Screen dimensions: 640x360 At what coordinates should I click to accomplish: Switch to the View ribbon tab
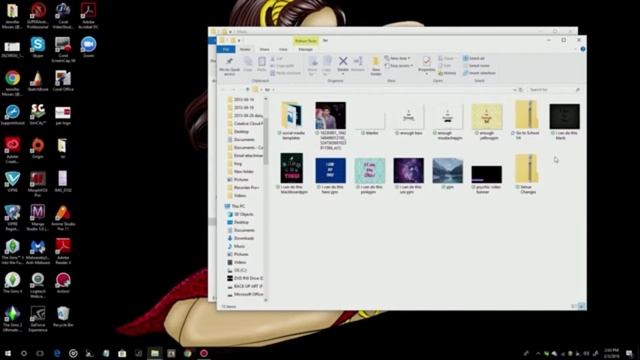[x=283, y=49]
